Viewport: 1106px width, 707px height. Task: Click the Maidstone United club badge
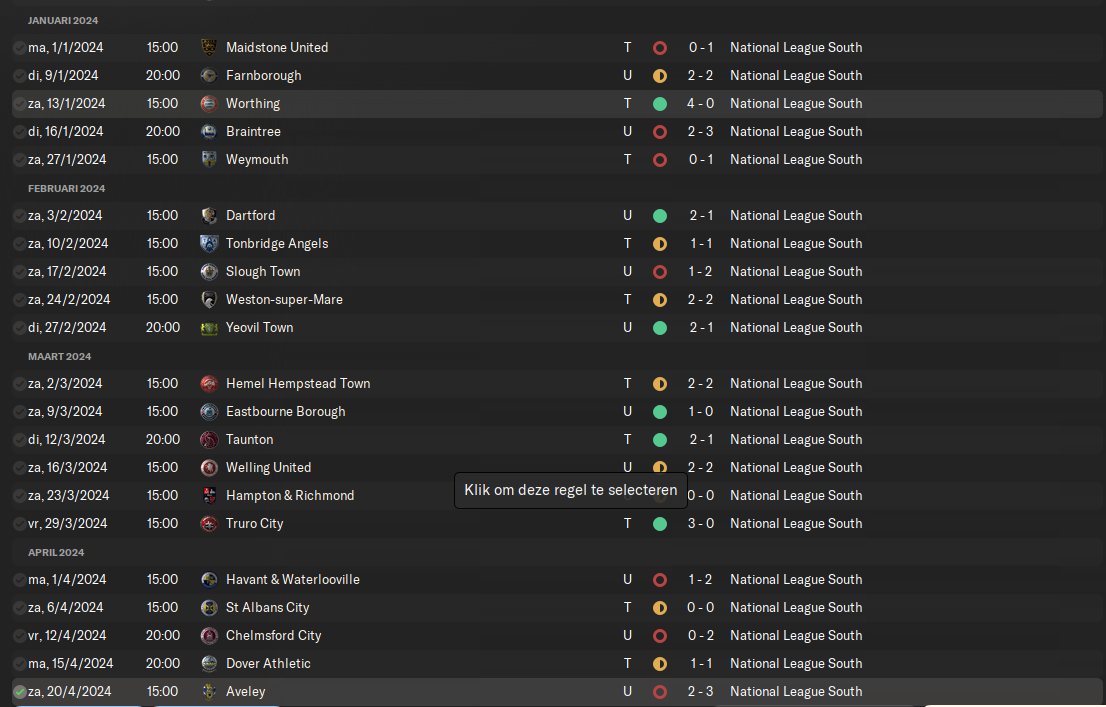(x=209, y=47)
